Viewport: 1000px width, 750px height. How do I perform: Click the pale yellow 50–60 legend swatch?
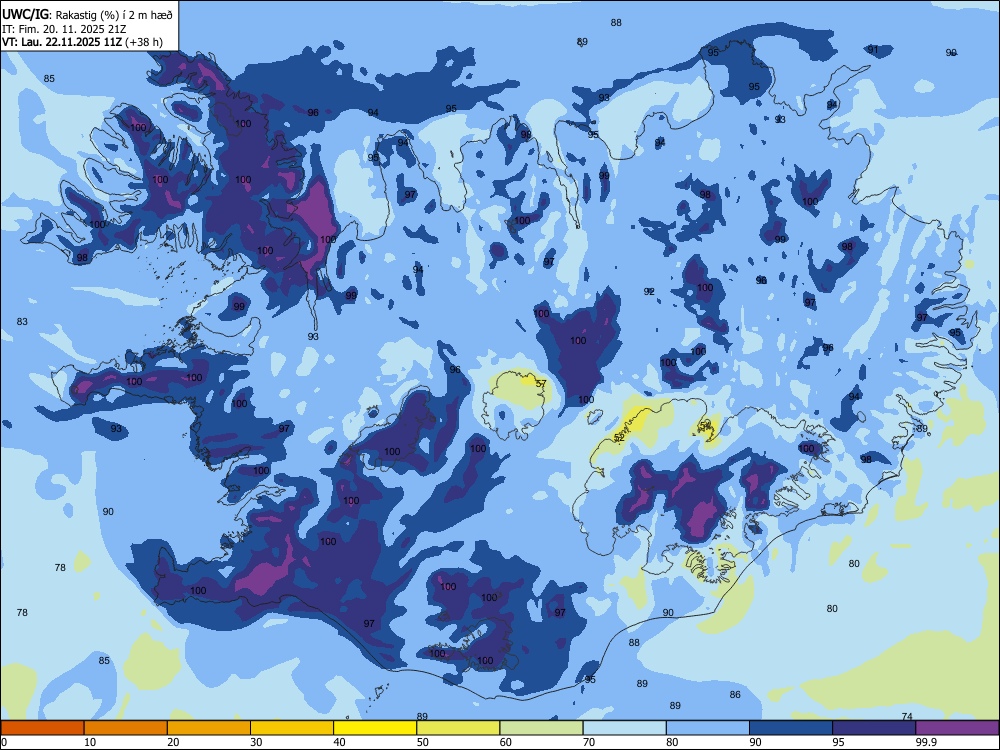[x=459, y=728]
